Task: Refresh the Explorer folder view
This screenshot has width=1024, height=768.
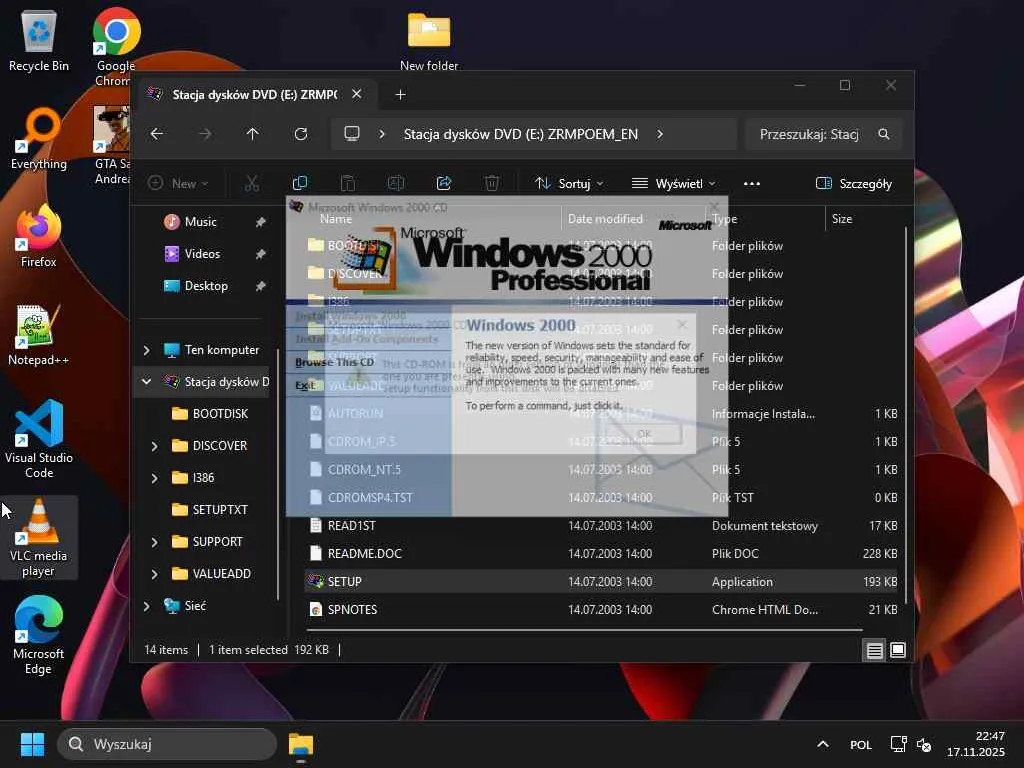Action: tap(300, 134)
